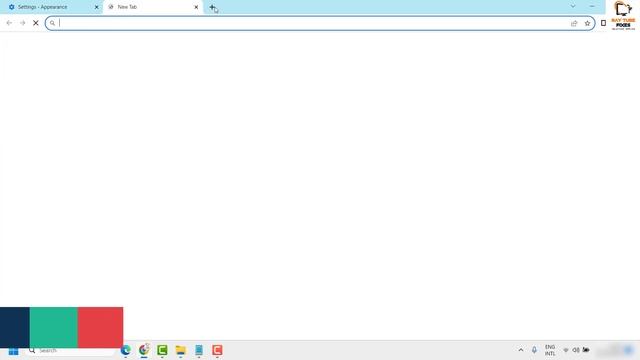Click the search icon in address bar
640x360 pixels.
52,23
